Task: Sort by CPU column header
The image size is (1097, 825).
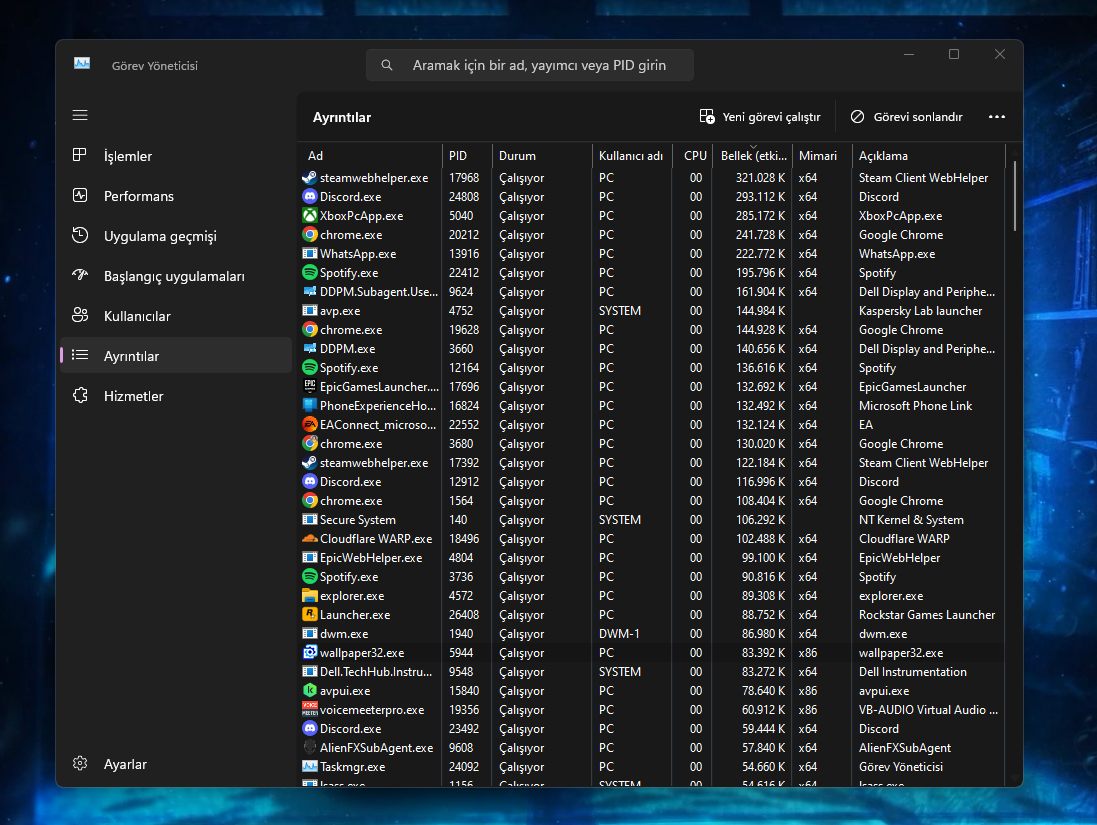Action: click(x=695, y=156)
